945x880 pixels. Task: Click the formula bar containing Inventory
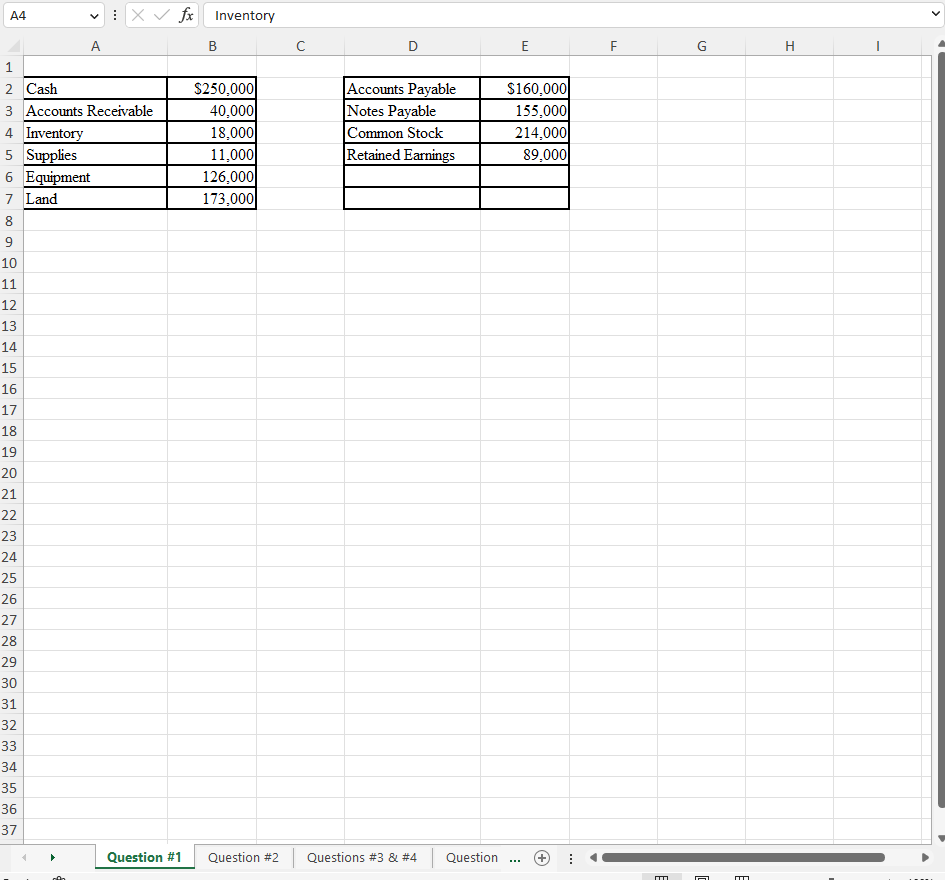[x=567, y=15]
